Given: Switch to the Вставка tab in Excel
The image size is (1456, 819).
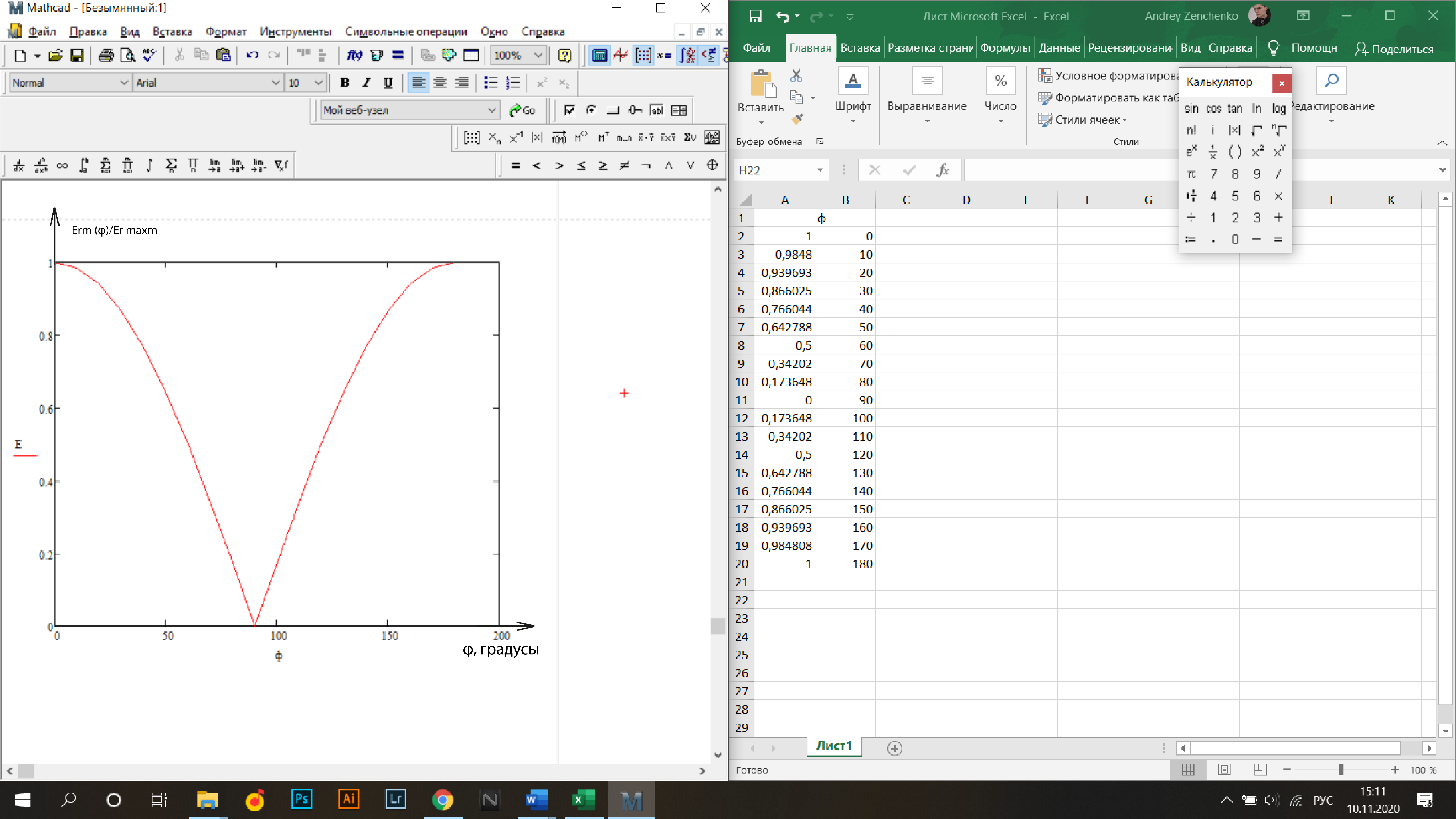Looking at the screenshot, I should click(859, 48).
